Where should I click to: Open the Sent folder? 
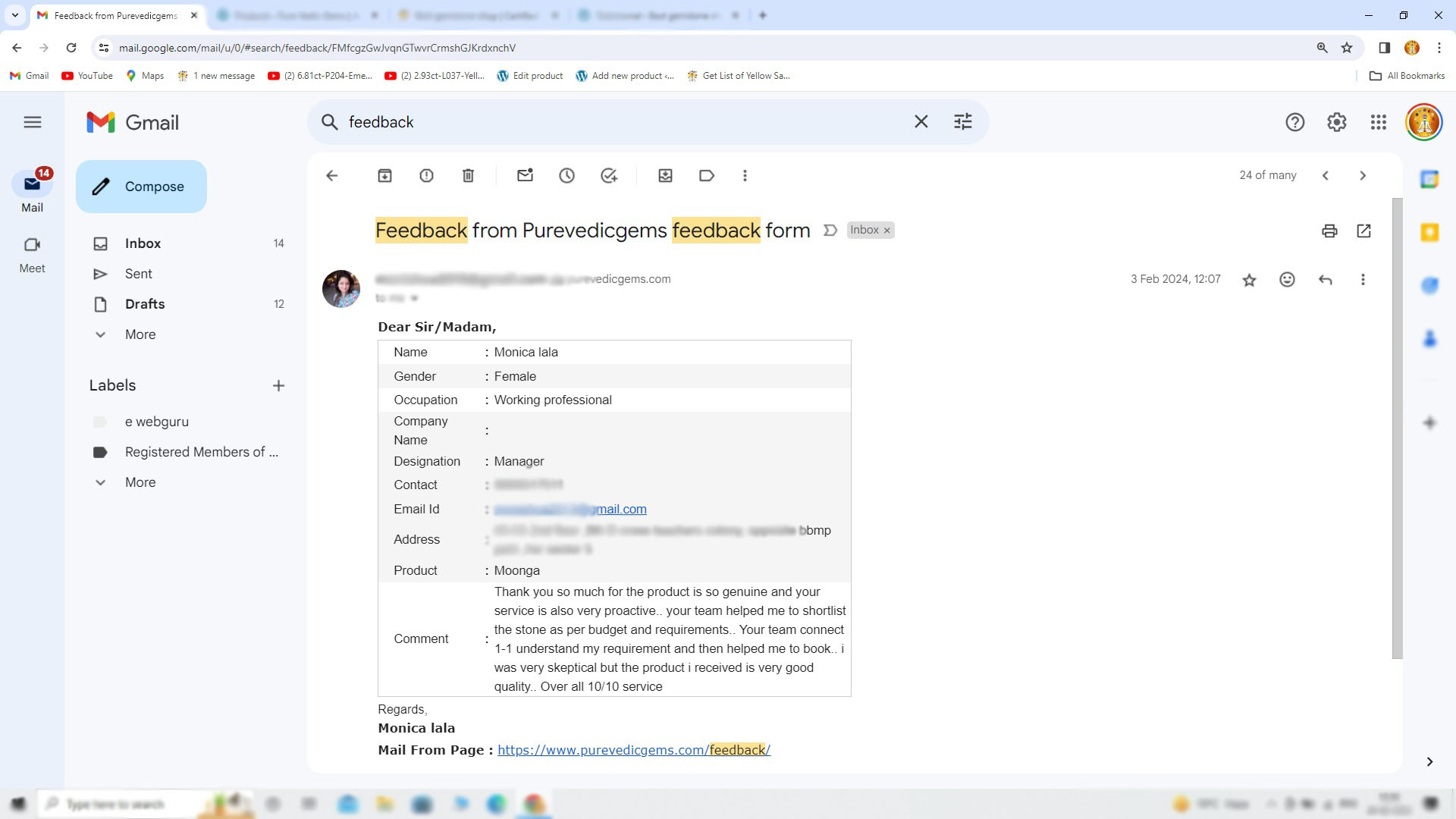point(138,274)
